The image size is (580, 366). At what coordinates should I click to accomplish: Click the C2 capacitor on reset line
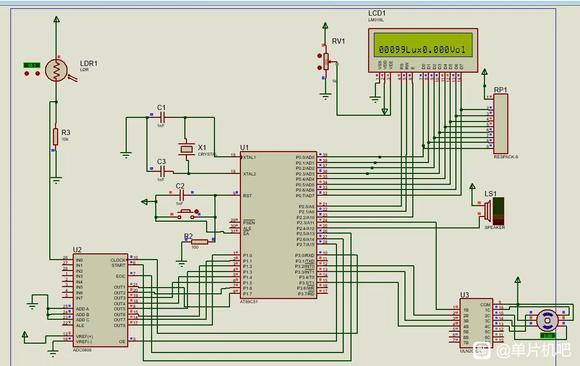pyautogui.click(x=181, y=195)
